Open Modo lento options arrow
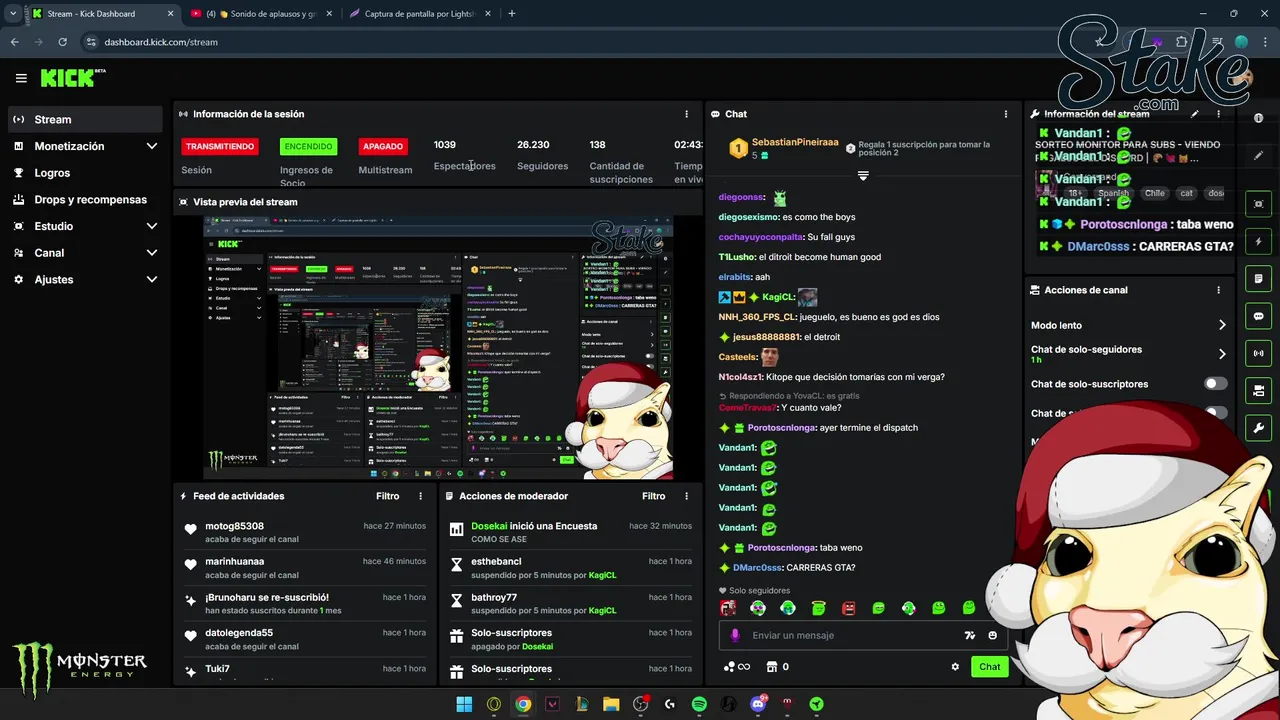The height and width of the screenshot is (720, 1280). [1222, 325]
